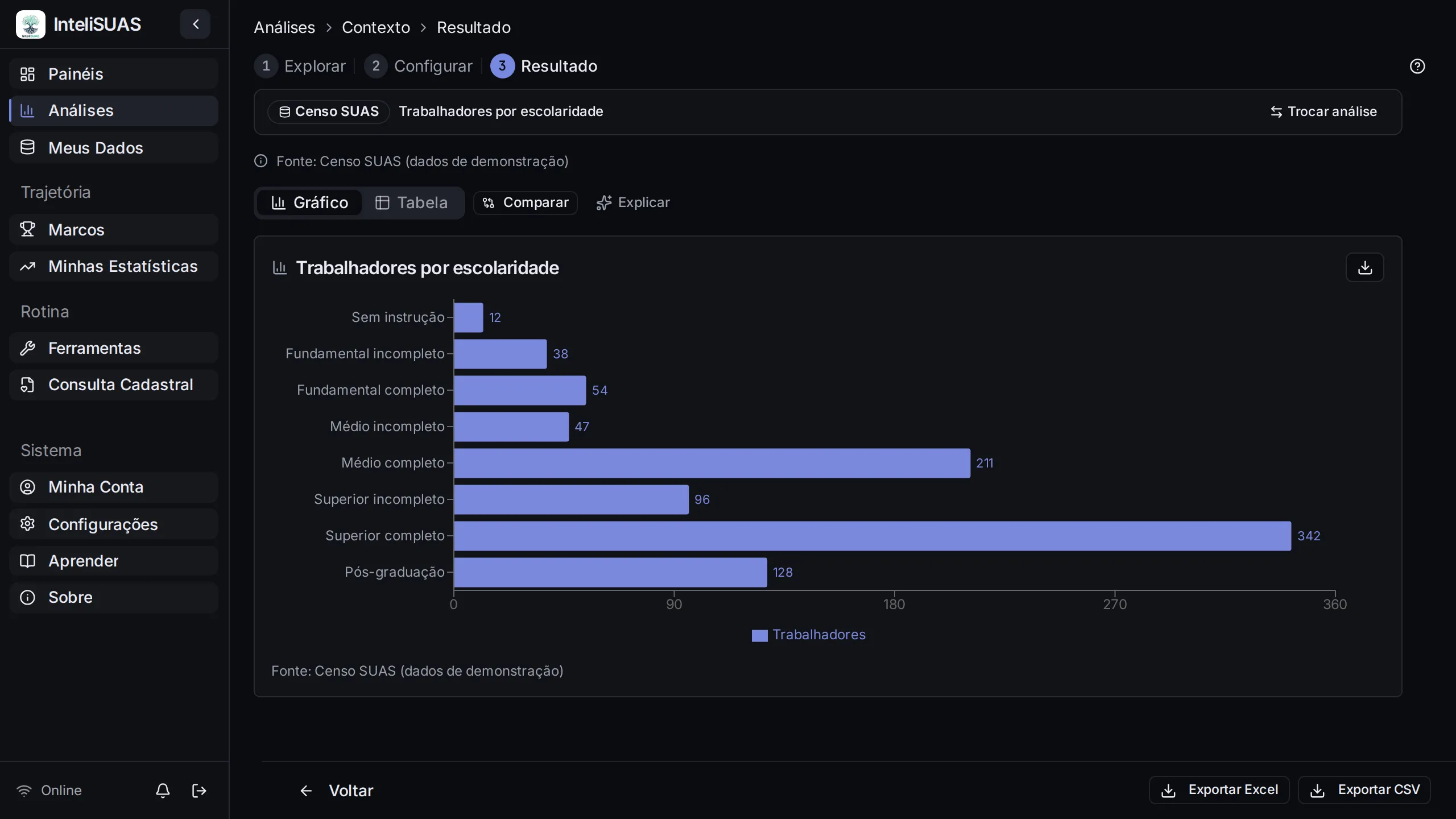Switch to the Gráfico view tab
1456x819 pixels.
click(309, 202)
